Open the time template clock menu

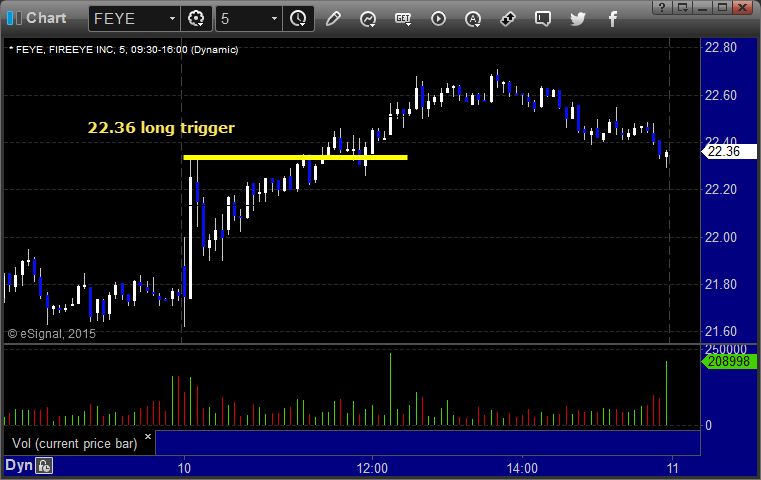(x=298, y=19)
